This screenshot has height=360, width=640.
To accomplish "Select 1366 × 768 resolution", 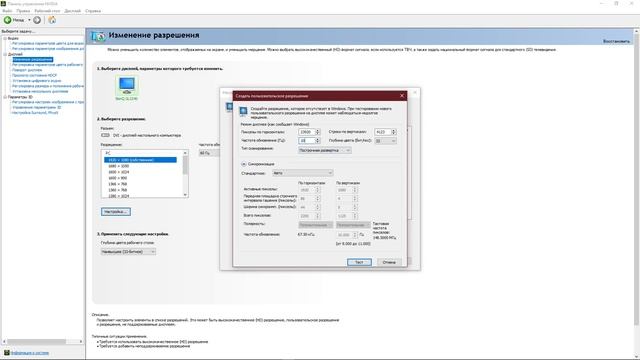I will click(x=118, y=184).
